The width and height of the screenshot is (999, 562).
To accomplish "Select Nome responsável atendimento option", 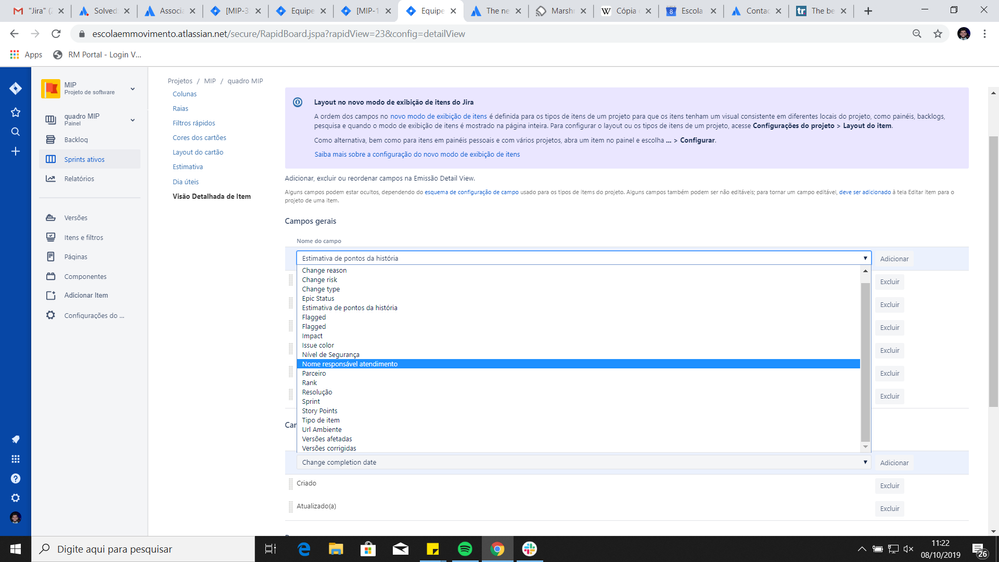I will click(x=579, y=364).
